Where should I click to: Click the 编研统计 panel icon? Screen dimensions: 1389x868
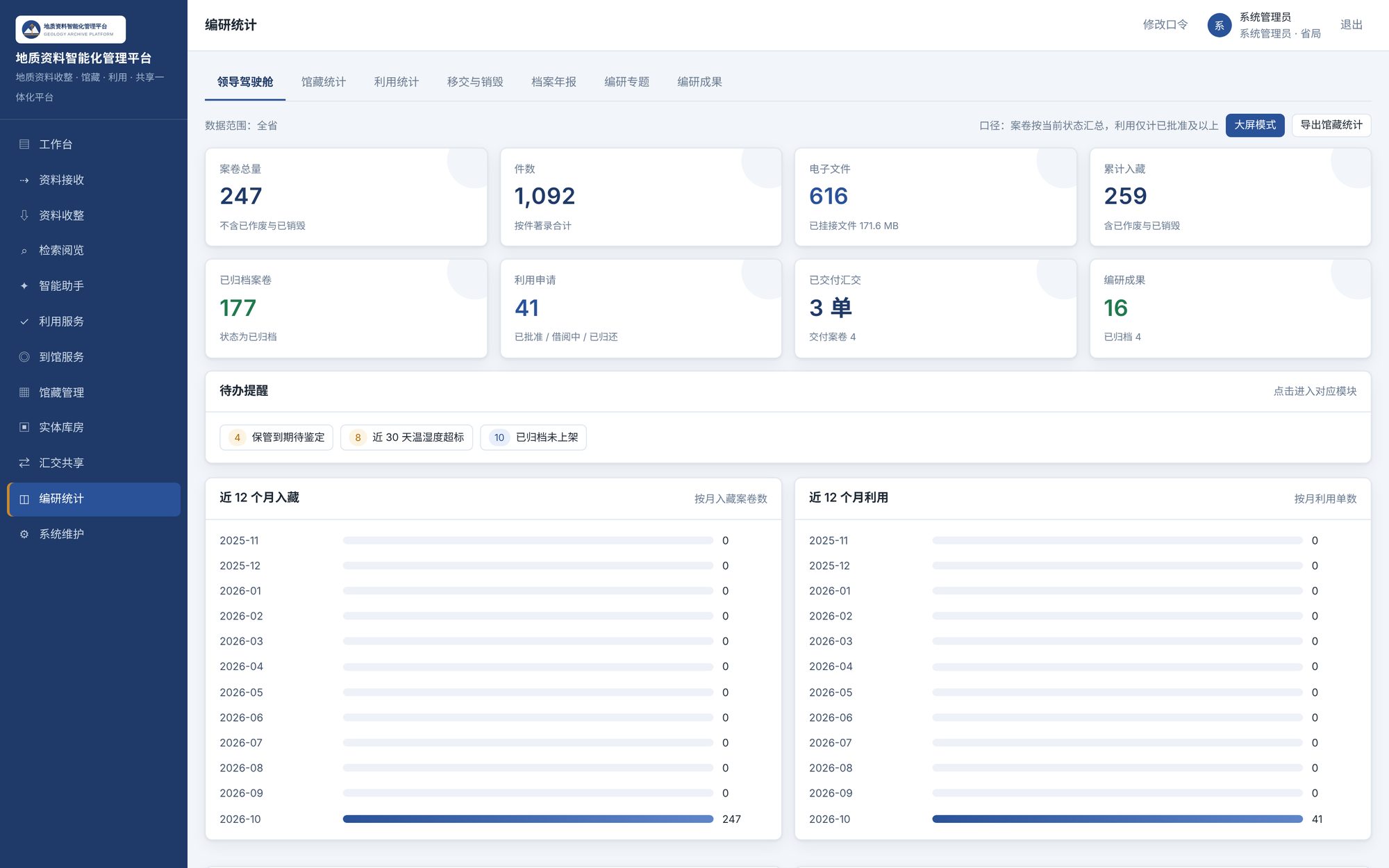click(x=24, y=499)
